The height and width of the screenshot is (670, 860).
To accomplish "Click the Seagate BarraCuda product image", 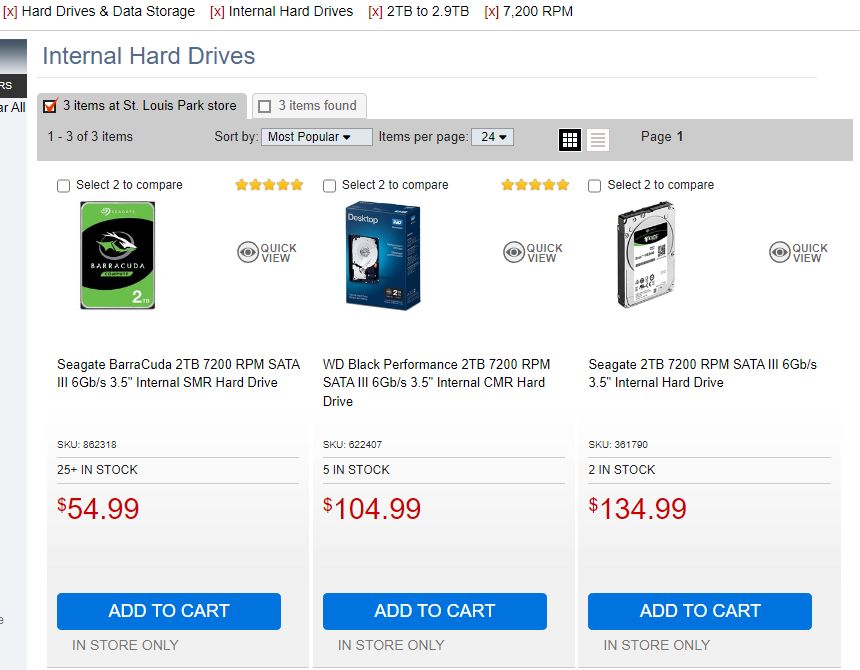I will (x=118, y=255).
